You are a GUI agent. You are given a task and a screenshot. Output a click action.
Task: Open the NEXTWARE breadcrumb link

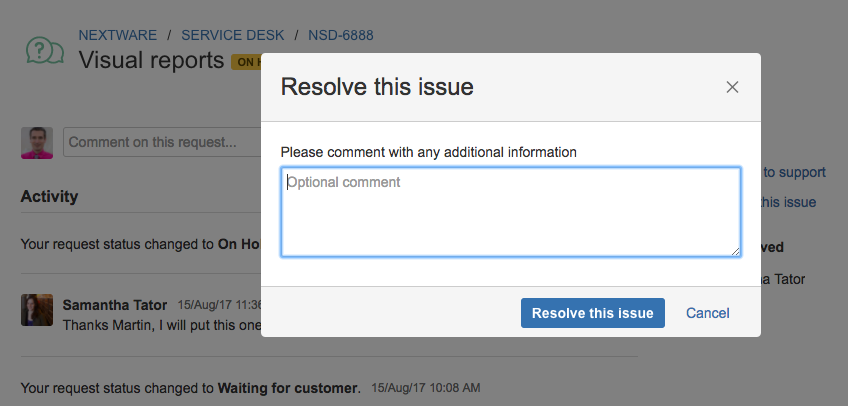coord(118,36)
